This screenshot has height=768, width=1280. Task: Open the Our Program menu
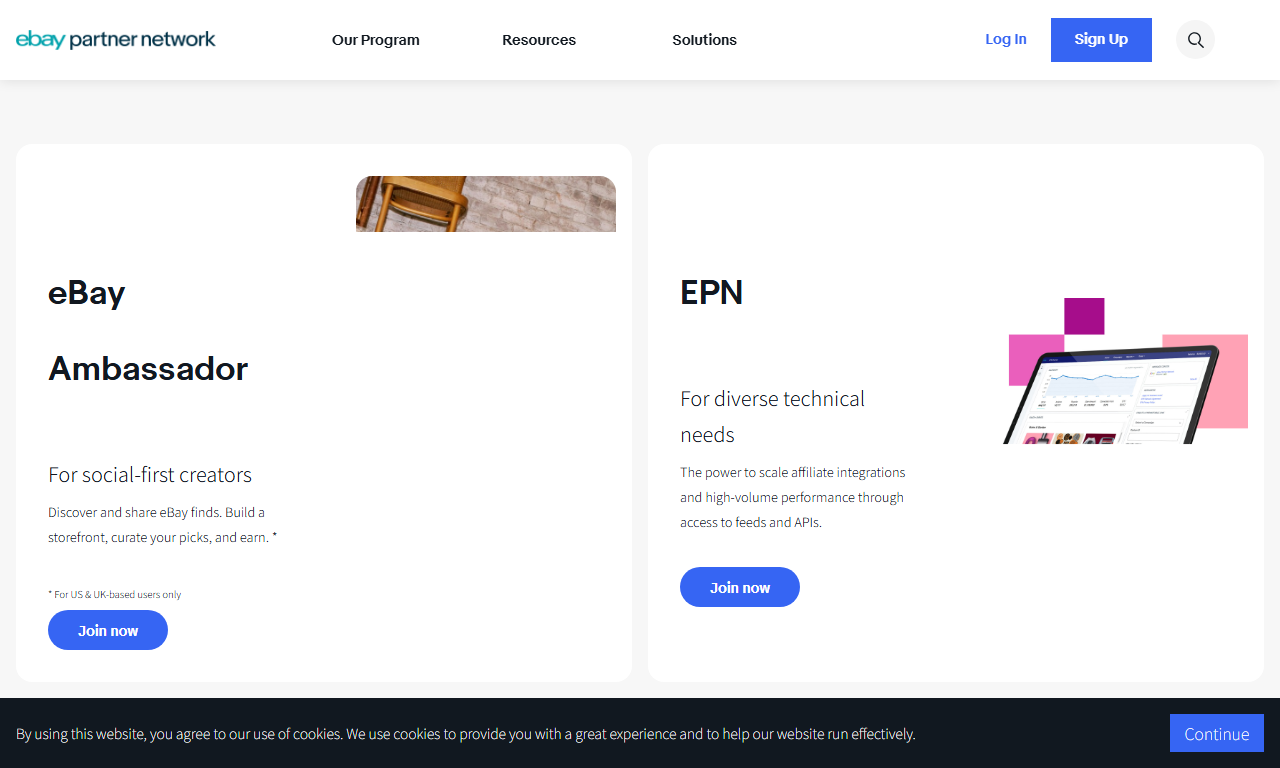(376, 40)
